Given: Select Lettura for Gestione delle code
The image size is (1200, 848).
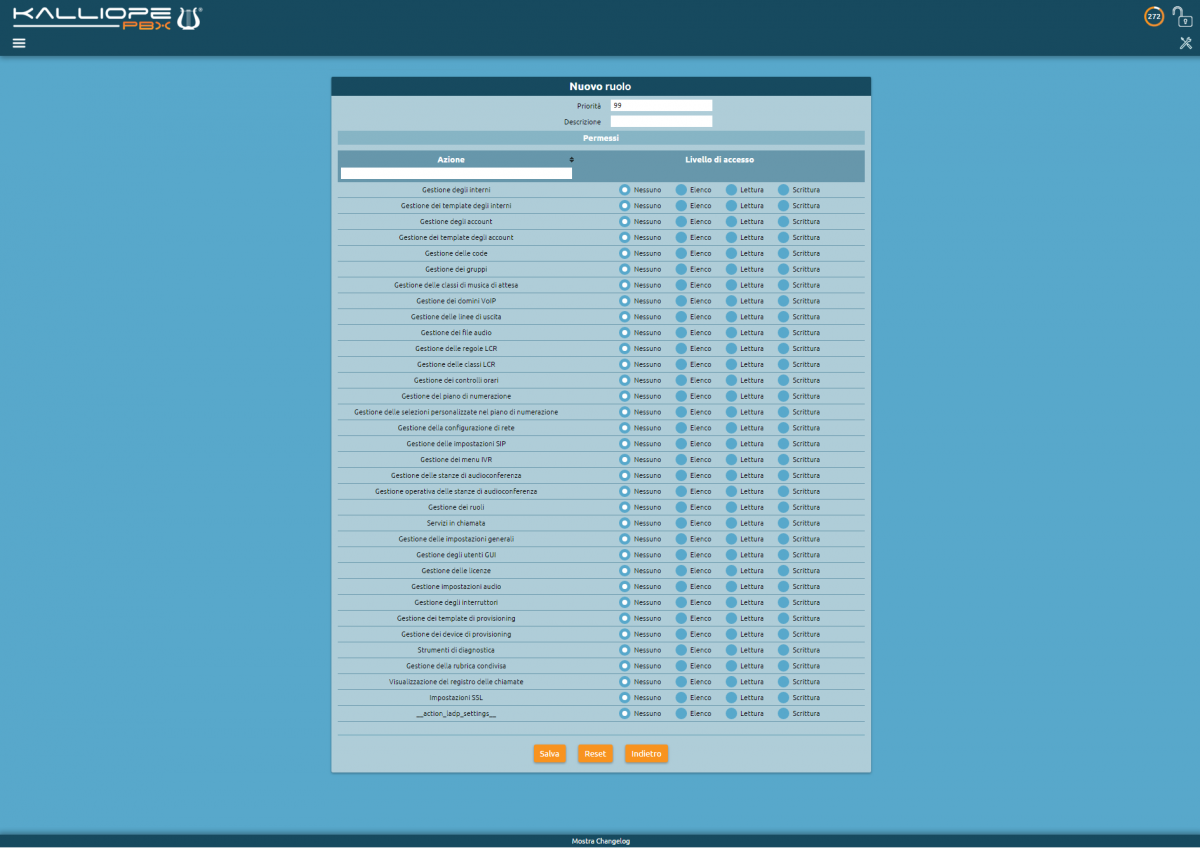Looking at the screenshot, I should click(x=731, y=253).
